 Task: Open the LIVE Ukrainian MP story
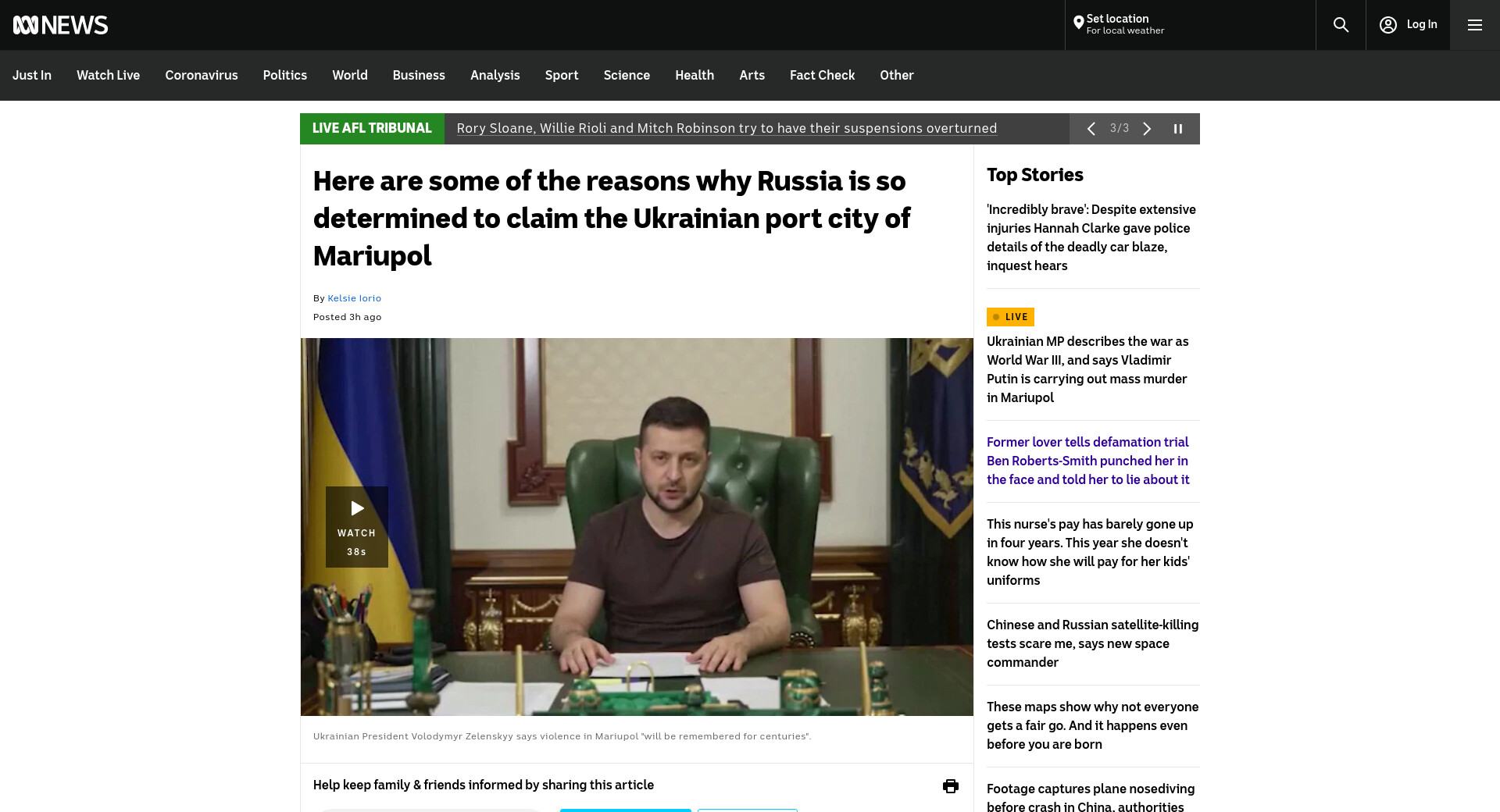pos(1087,369)
